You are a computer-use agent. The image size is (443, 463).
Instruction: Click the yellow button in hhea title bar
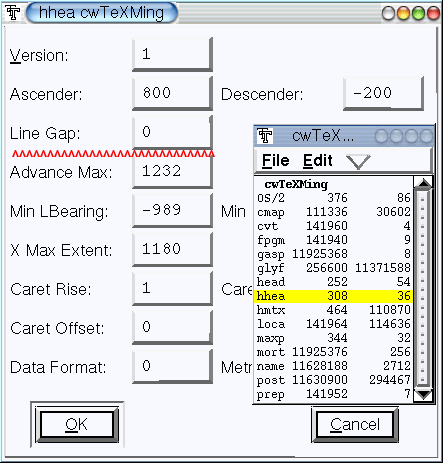[x=403, y=13]
